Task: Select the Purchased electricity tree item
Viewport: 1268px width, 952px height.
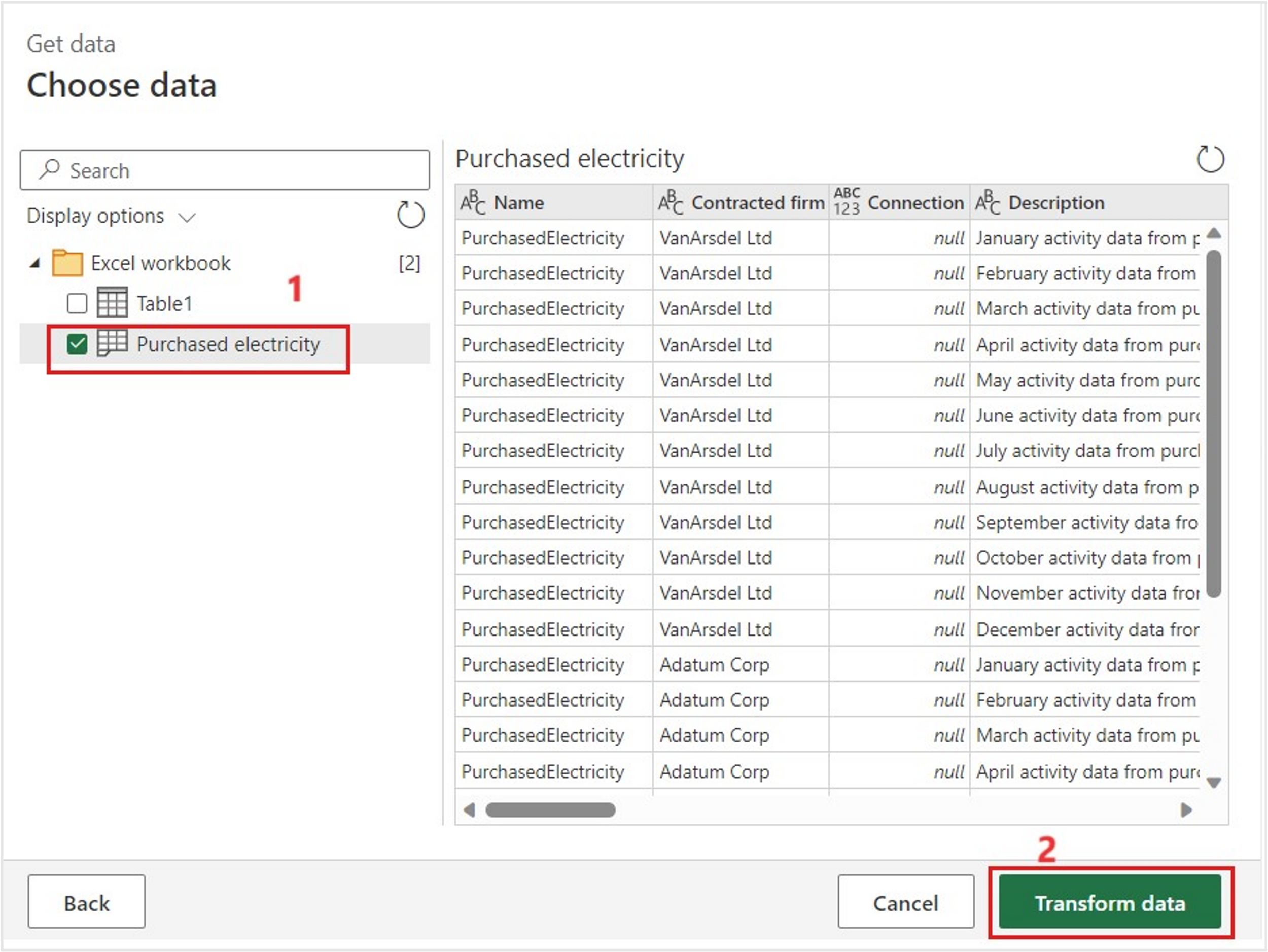Action: coord(228,344)
